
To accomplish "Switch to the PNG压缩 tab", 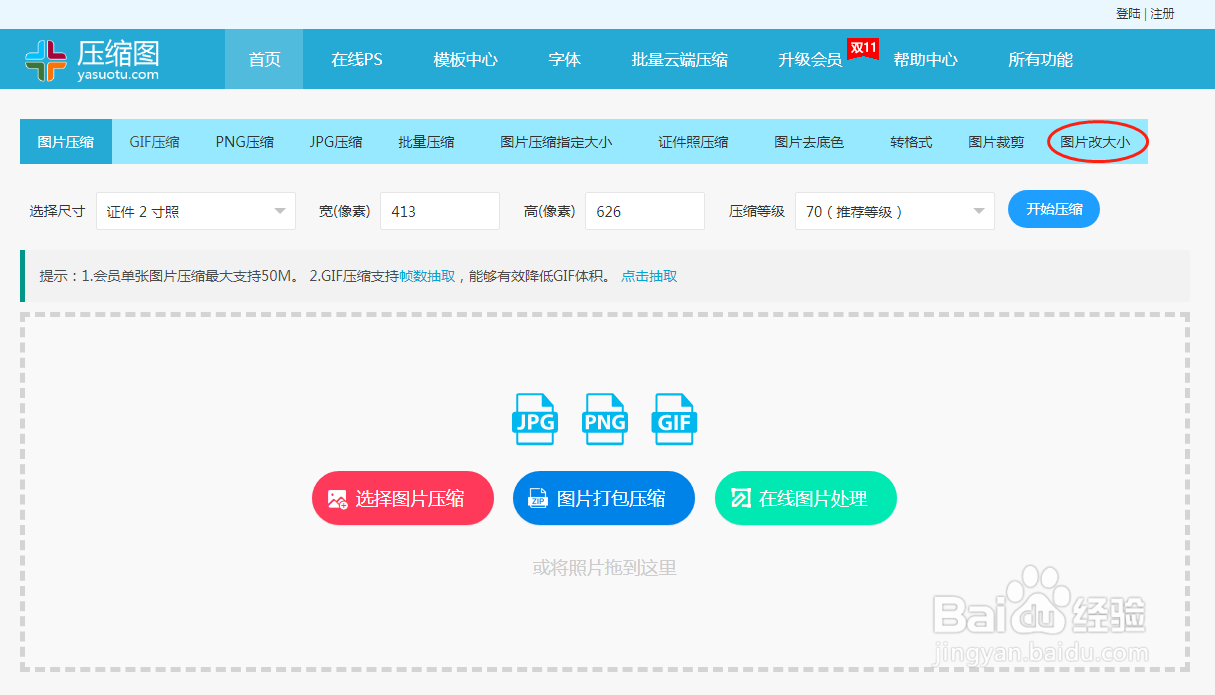I will [x=244, y=142].
